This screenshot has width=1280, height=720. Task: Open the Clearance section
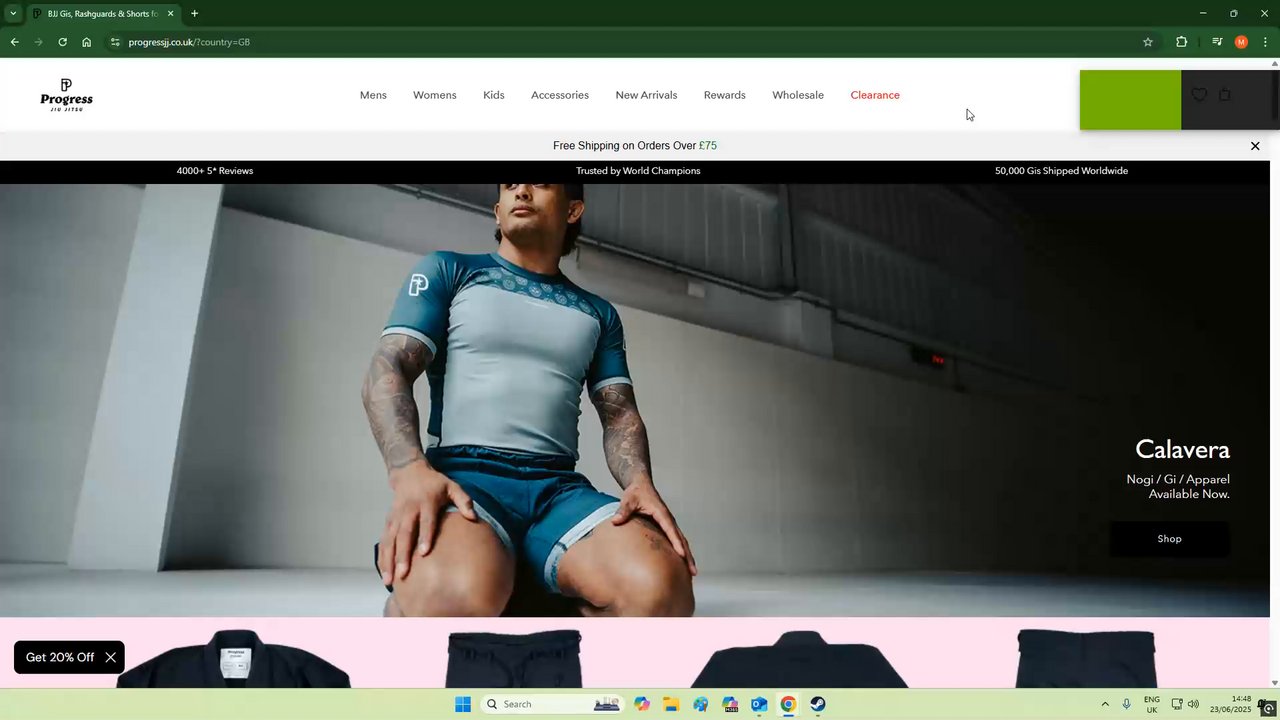(875, 95)
